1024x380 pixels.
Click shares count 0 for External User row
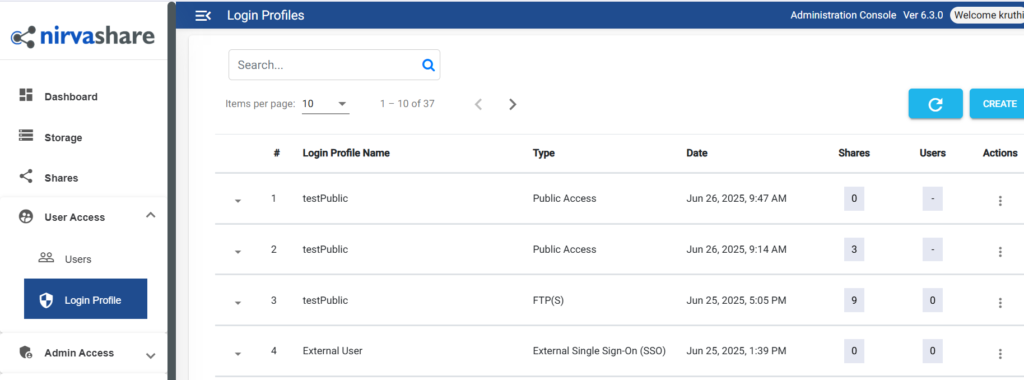854,351
